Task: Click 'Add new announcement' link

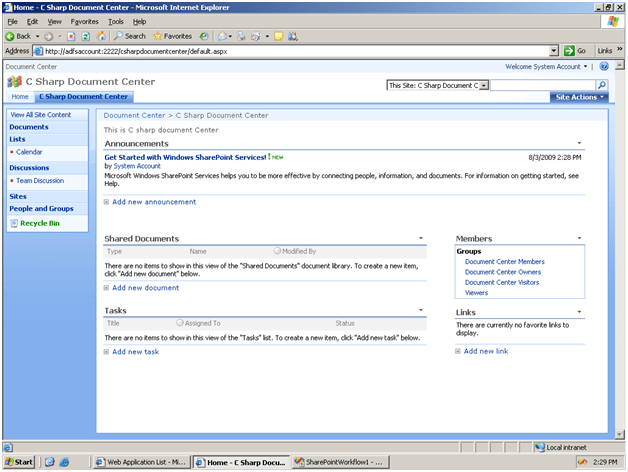Action: click(x=153, y=202)
